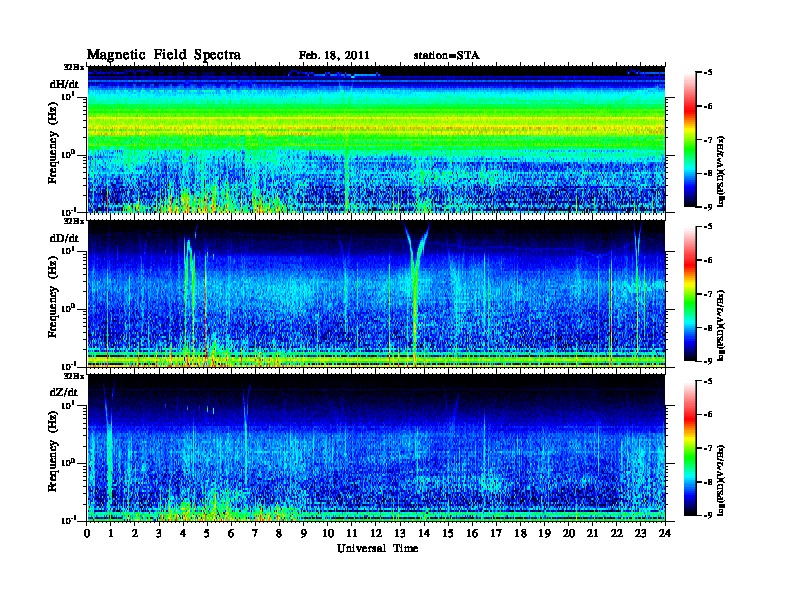
Task: Click the dZ/dt panel color bar
Action: [690, 448]
